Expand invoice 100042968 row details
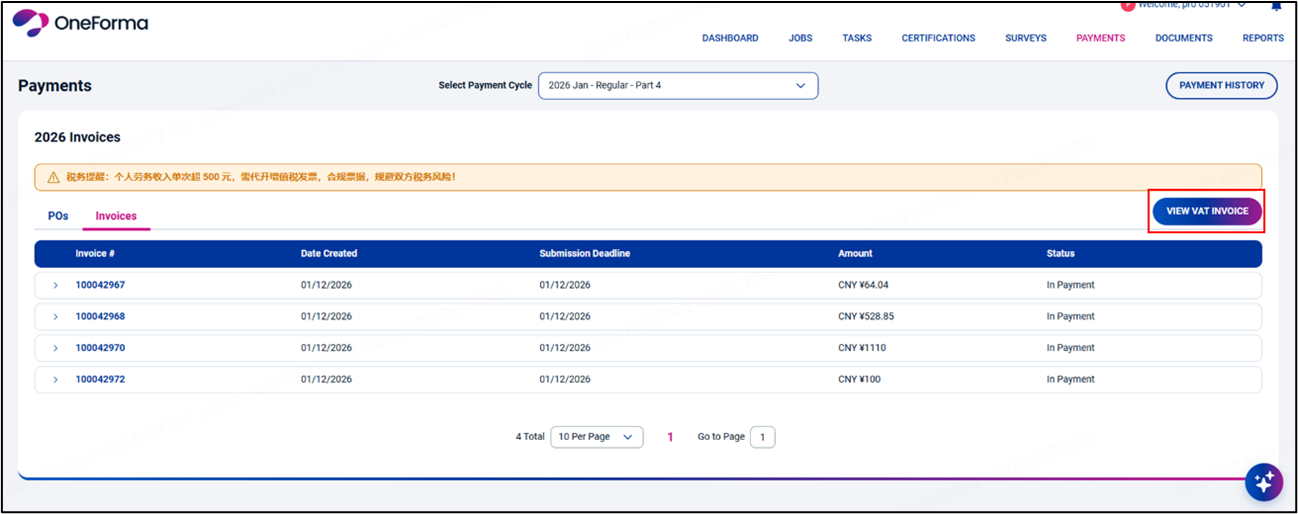Image resolution: width=1298 pixels, height=514 pixels. coord(55,317)
